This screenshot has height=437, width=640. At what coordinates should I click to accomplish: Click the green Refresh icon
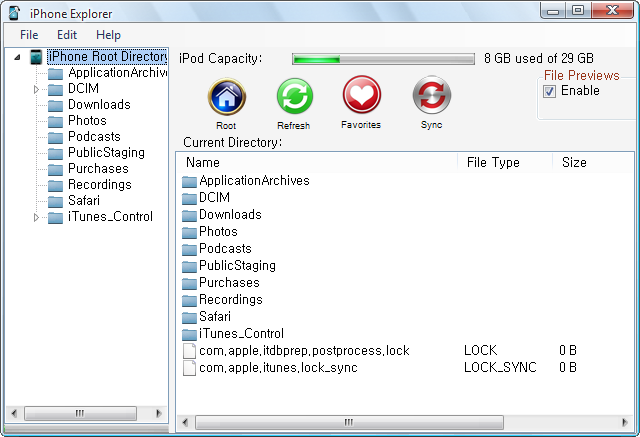[295, 97]
